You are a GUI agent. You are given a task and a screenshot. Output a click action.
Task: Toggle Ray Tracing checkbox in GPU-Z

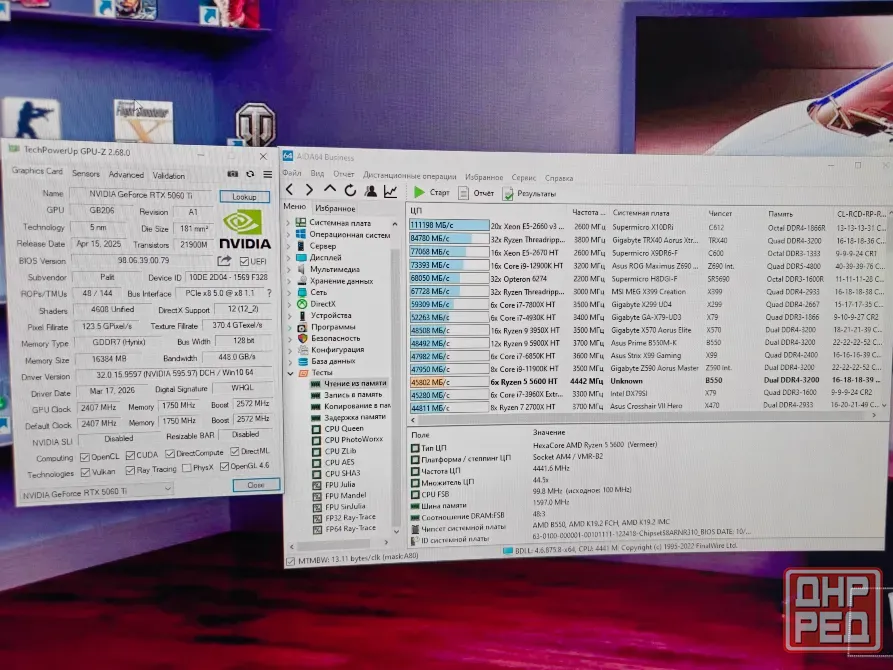(x=130, y=471)
